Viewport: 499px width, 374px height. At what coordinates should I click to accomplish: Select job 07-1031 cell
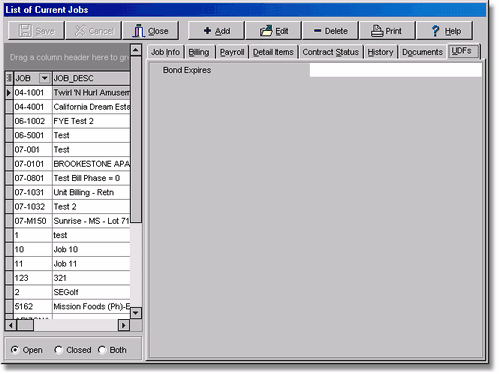click(x=33, y=193)
